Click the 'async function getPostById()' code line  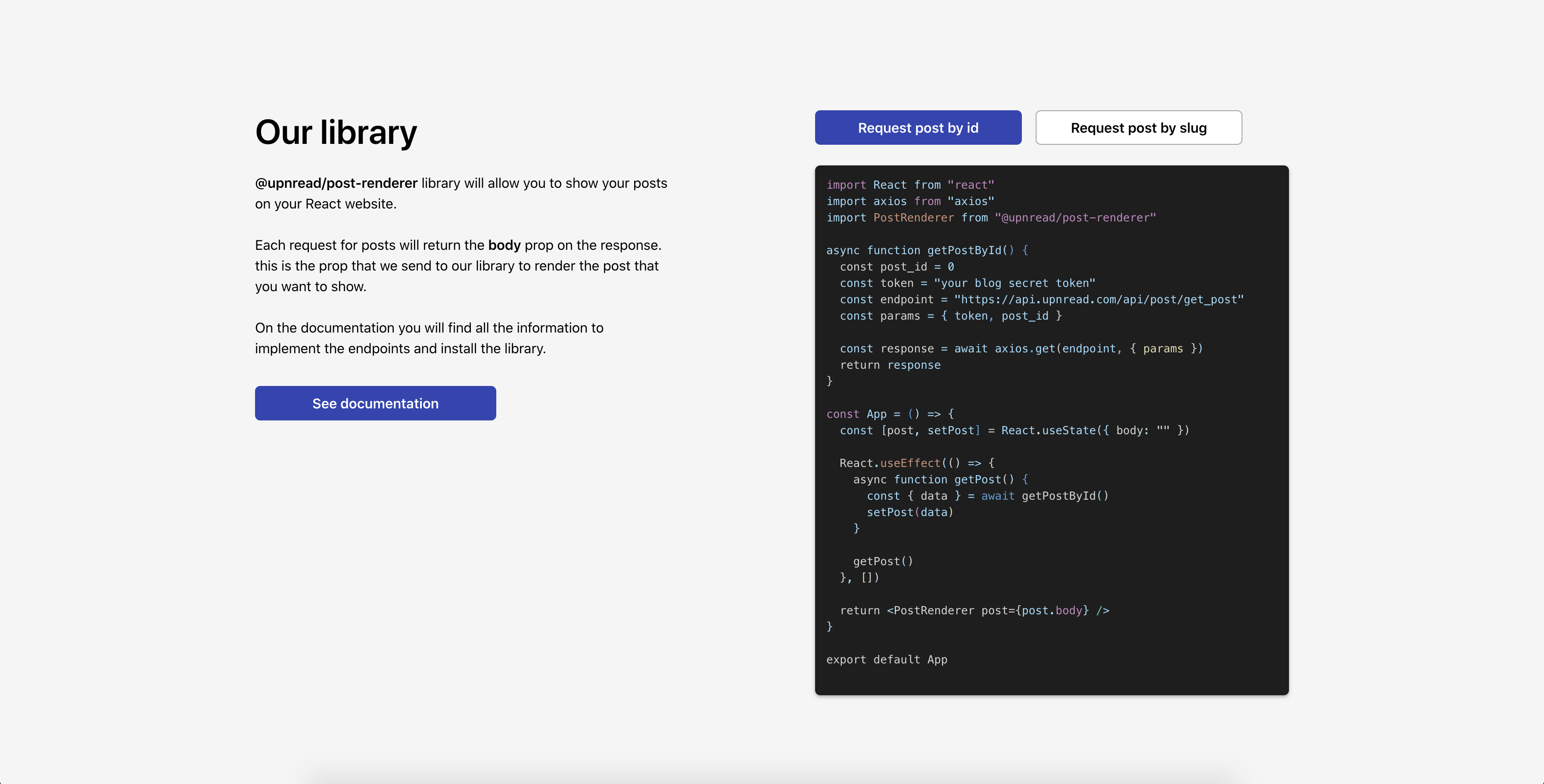(926, 251)
